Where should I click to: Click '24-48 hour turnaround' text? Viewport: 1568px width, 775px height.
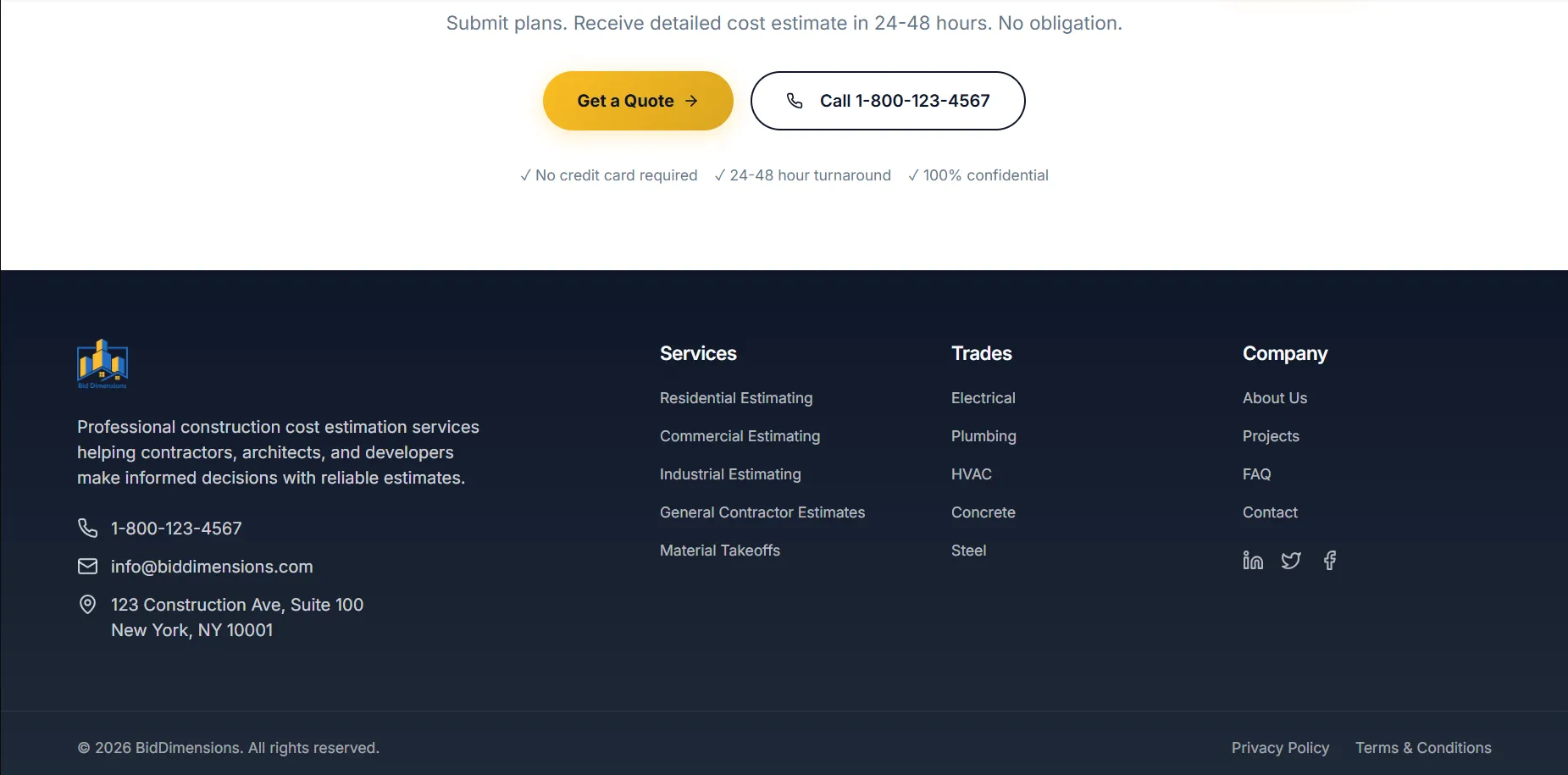coord(803,175)
